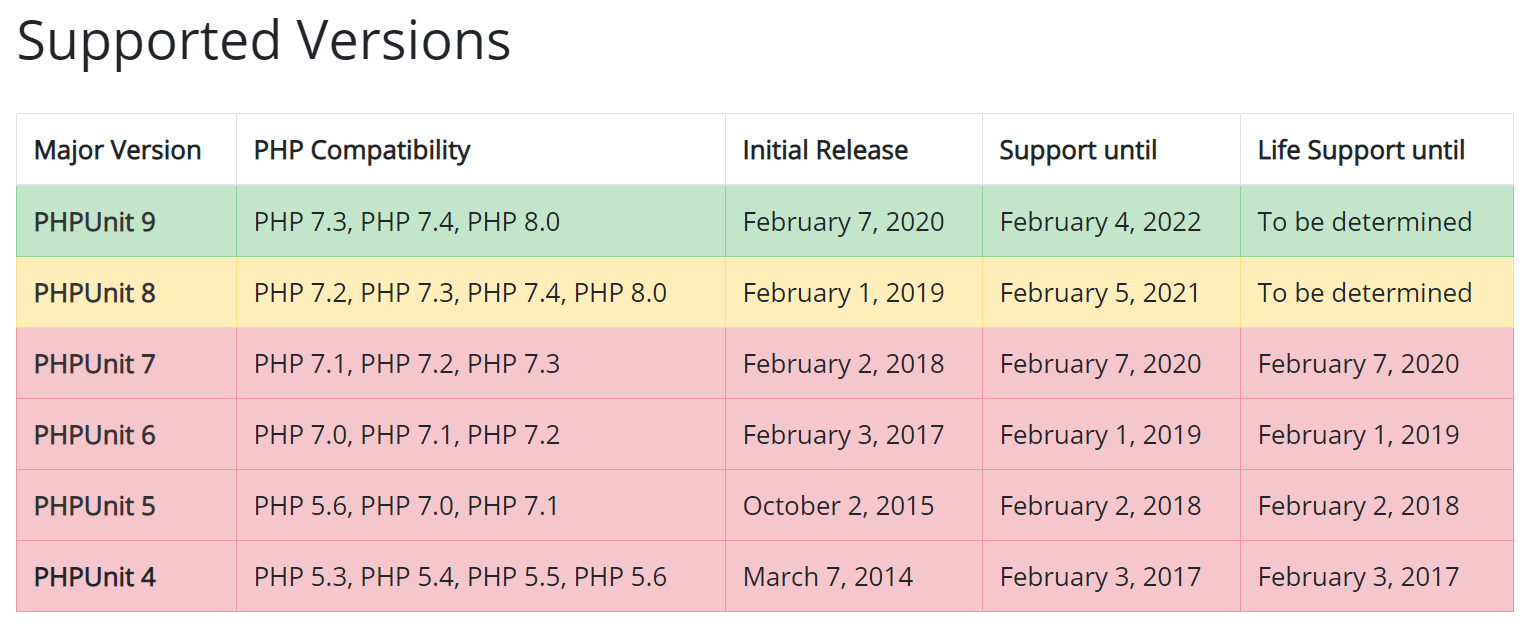Select PHPUnit 8's To be determined cell
Viewport: 1533px width, 624px height.
point(1365,293)
